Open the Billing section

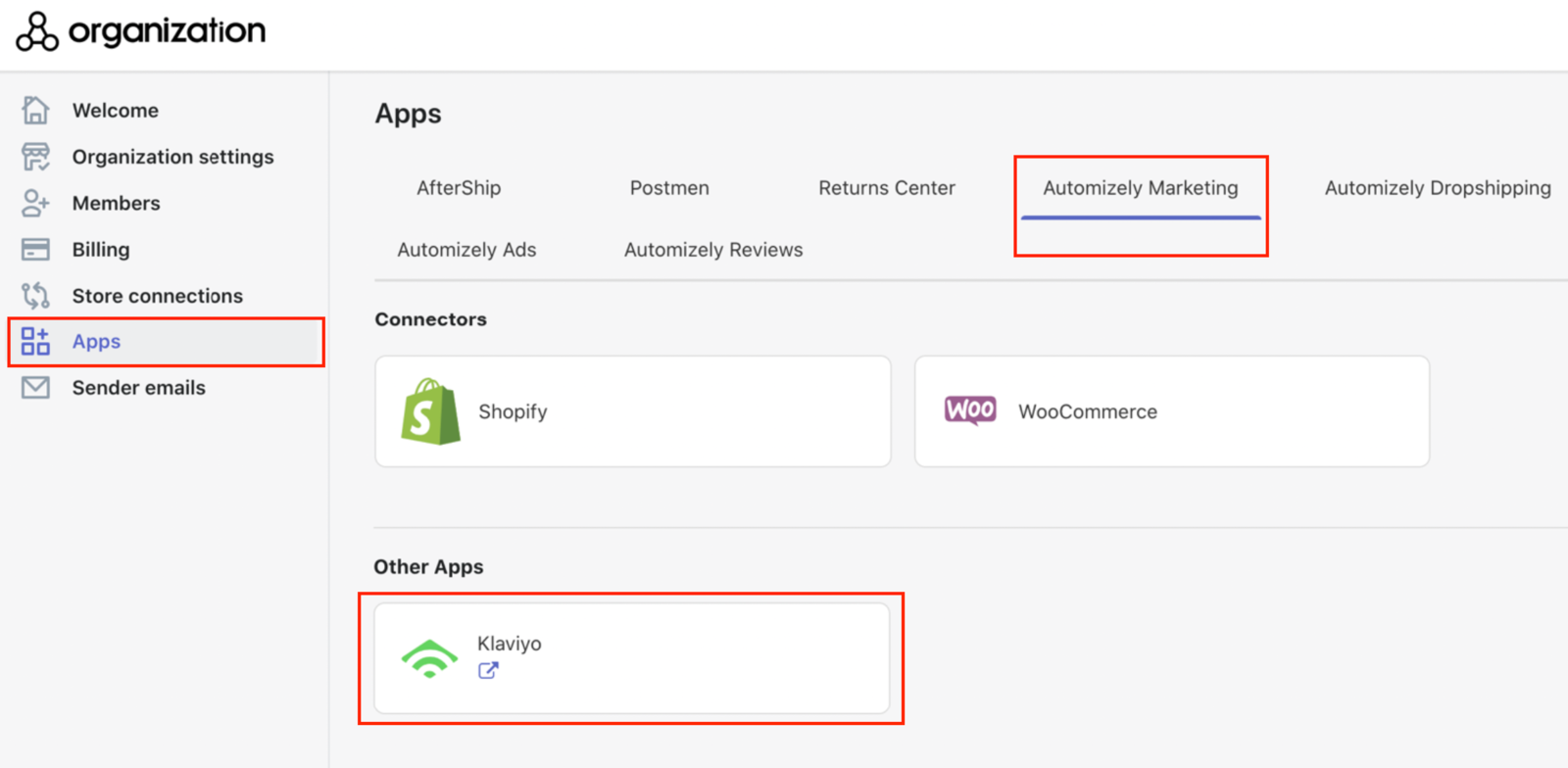point(101,250)
